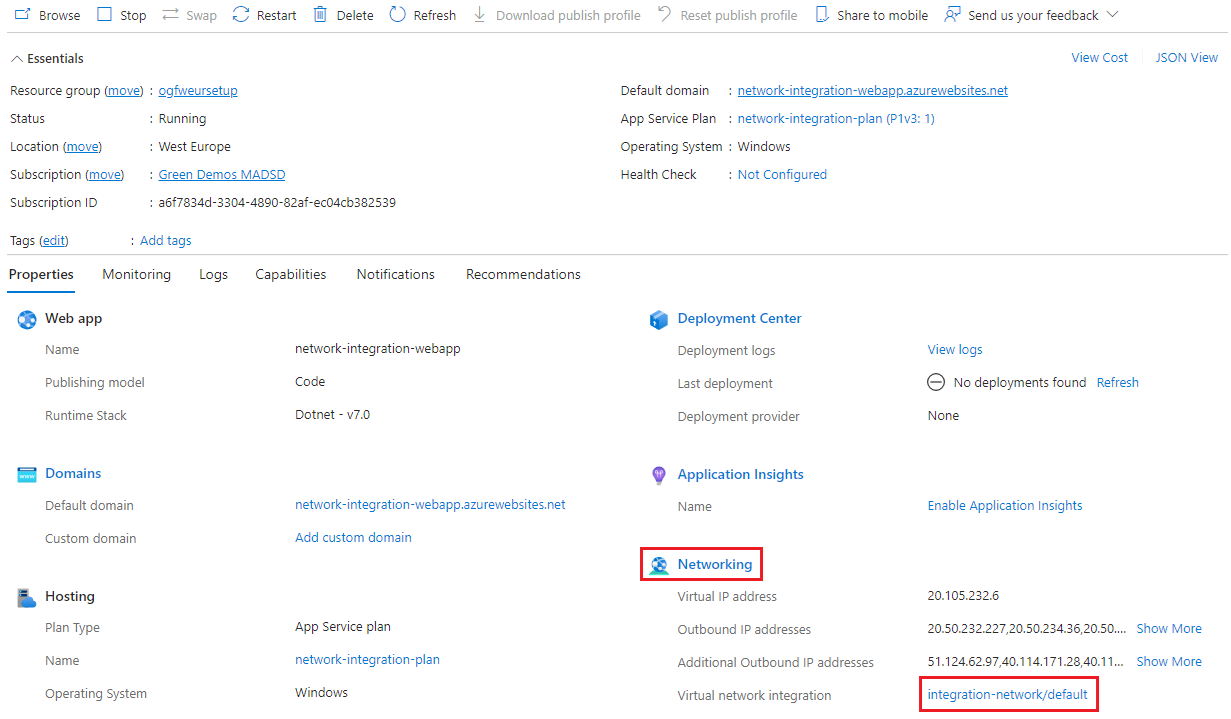Click the View Cost link

click(1099, 57)
